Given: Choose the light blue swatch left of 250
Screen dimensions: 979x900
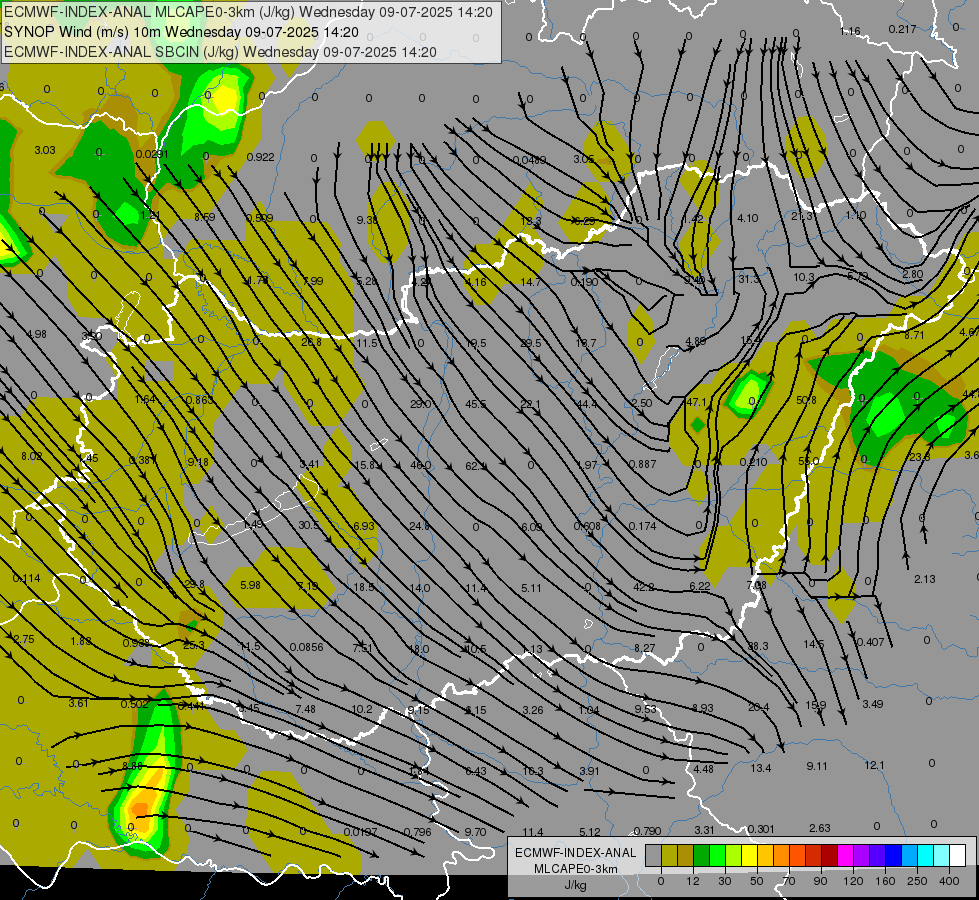Looking at the screenshot, I should pyautogui.click(x=910, y=855).
